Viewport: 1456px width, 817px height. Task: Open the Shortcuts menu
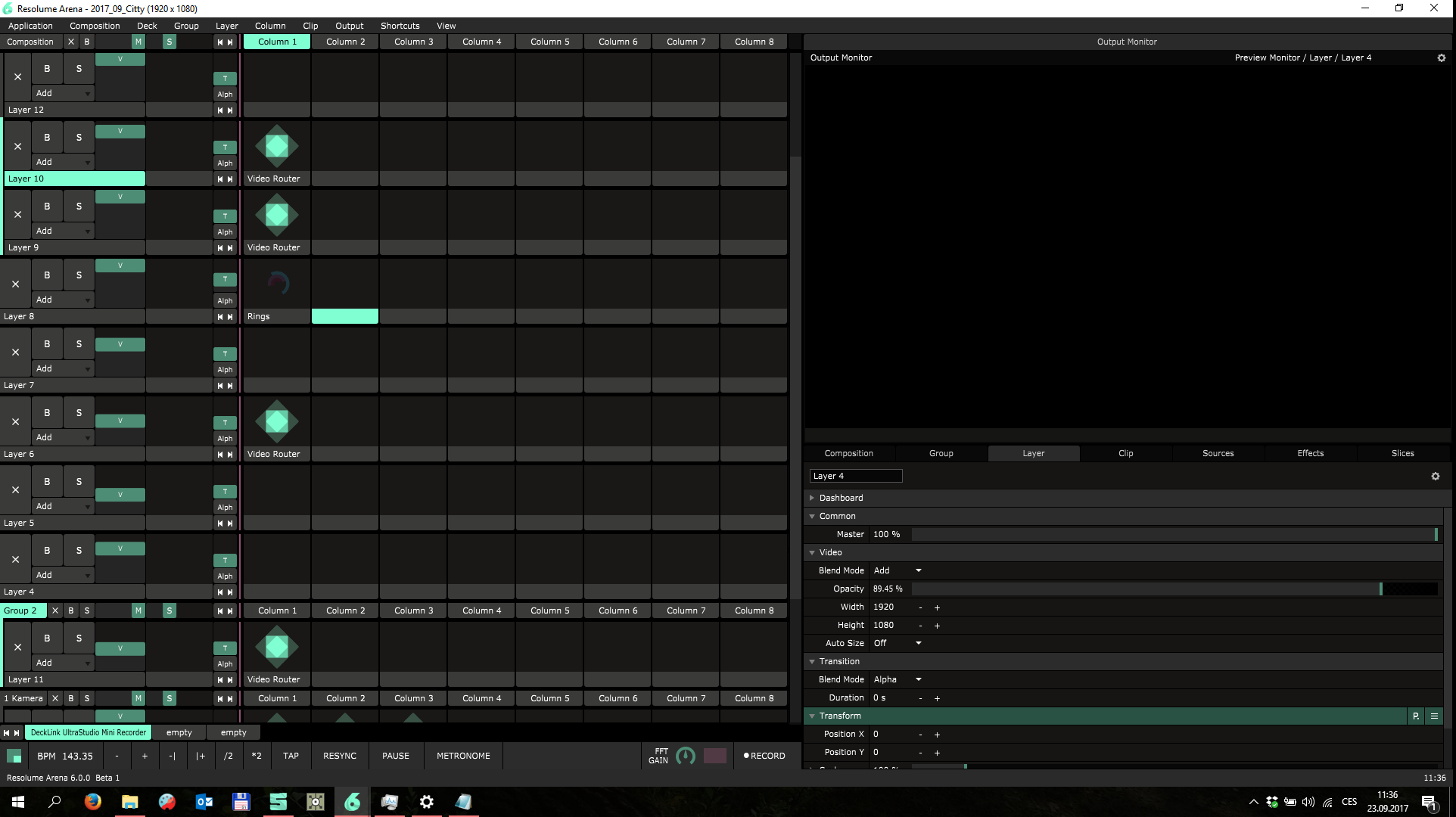pos(400,26)
